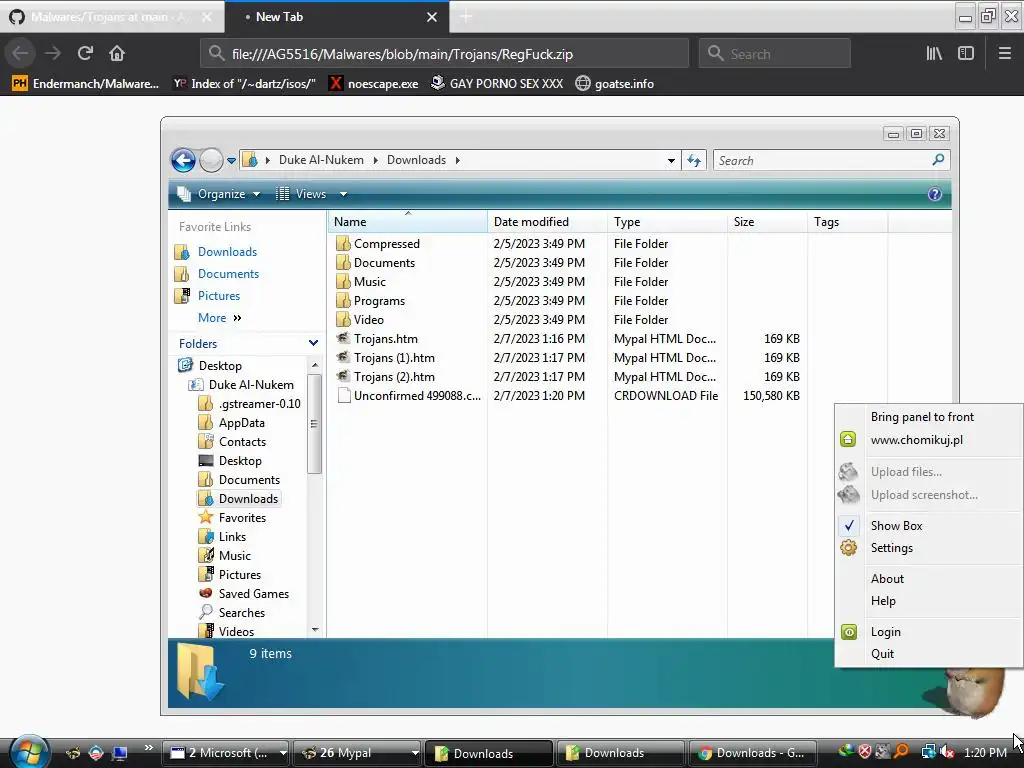The height and width of the screenshot is (768, 1024).
Task: Focus the browser Search box
Action: pos(775,54)
